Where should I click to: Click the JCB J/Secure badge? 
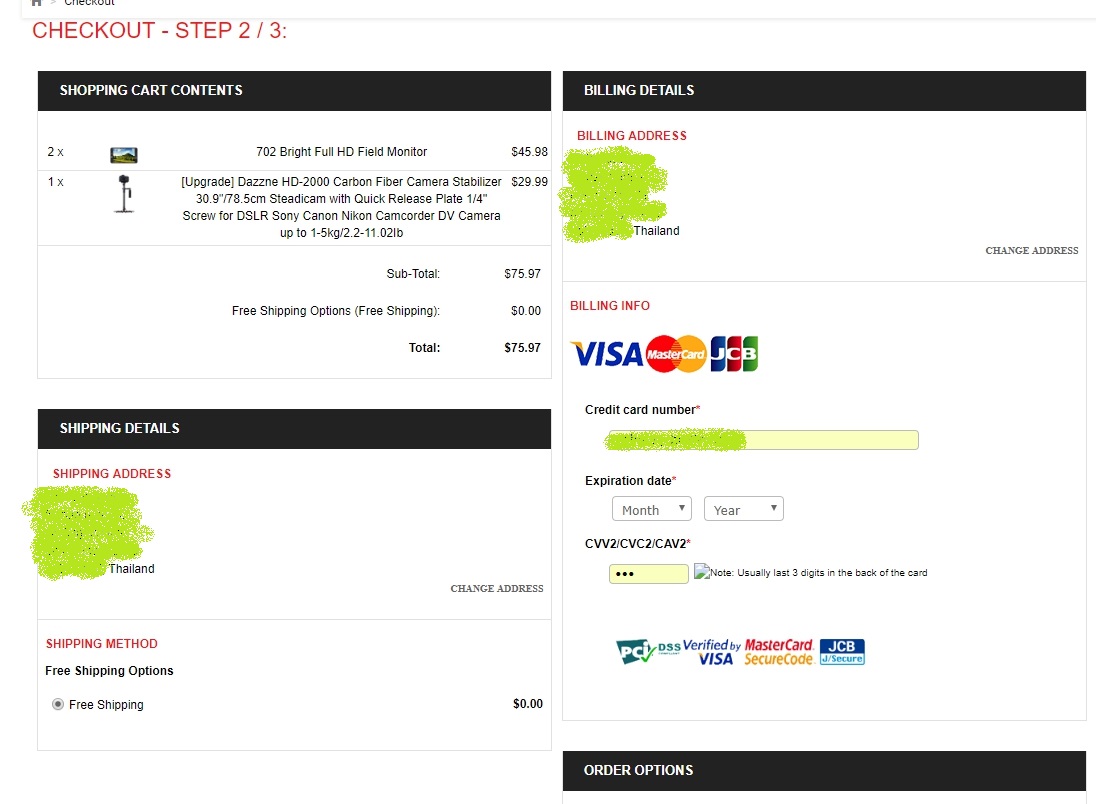tap(842, 652)
